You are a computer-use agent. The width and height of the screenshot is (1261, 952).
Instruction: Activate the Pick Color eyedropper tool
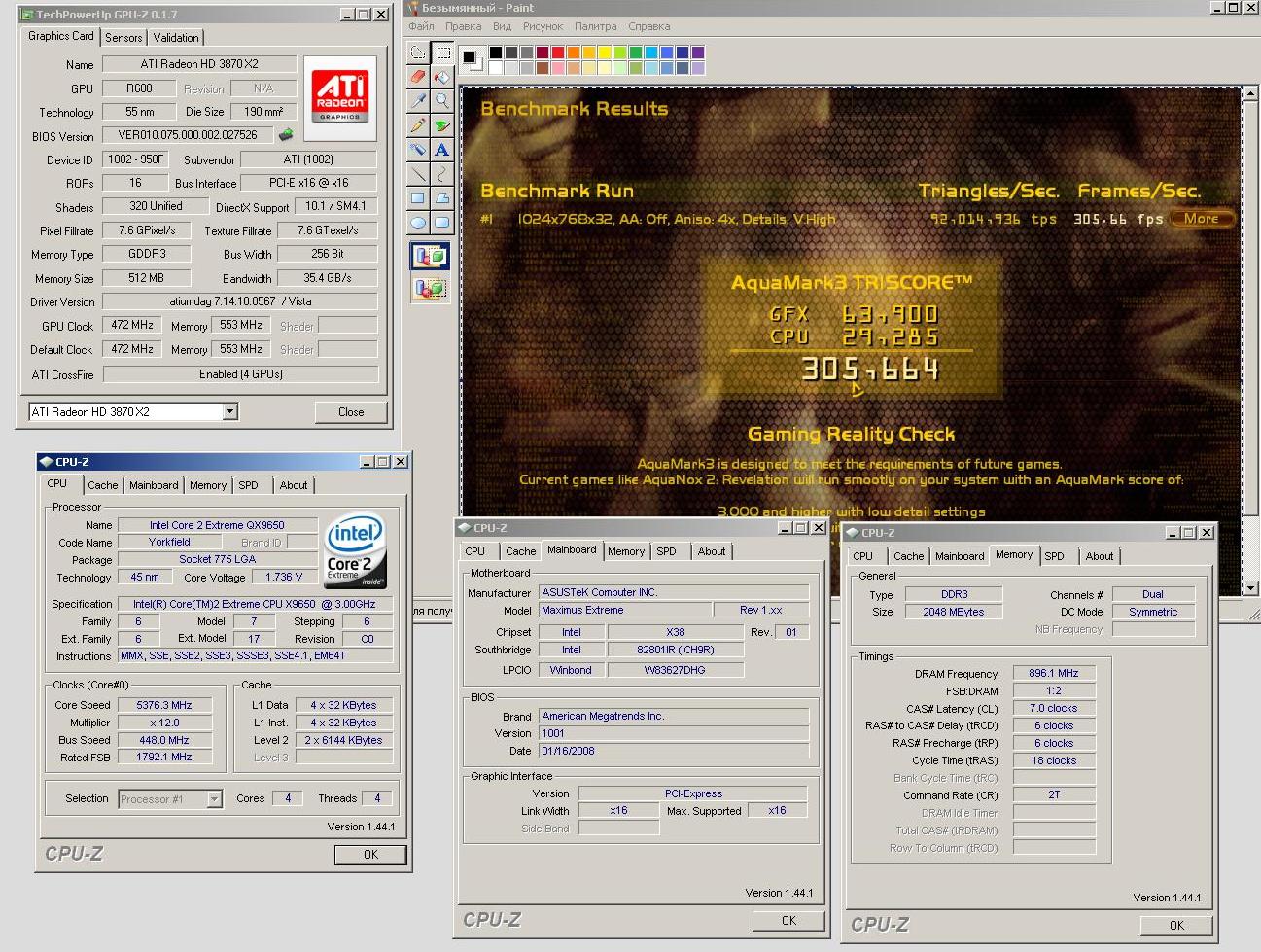point(418,101)
